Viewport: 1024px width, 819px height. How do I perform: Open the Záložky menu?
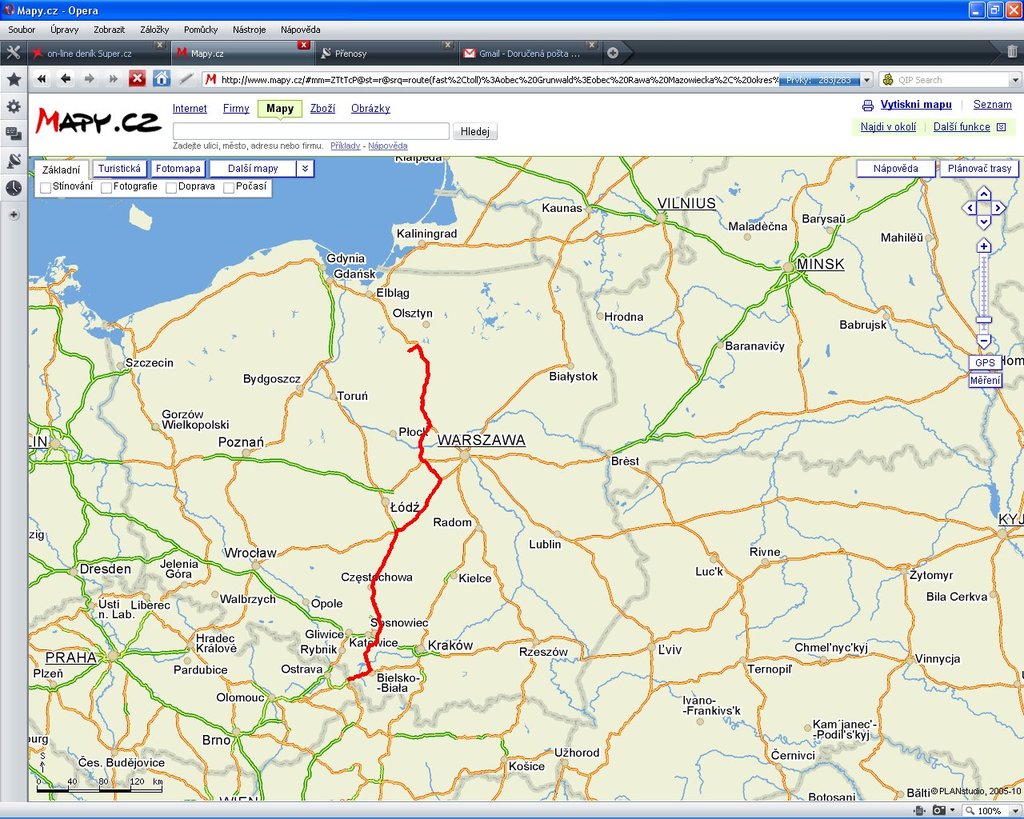[x=154, y=29]
